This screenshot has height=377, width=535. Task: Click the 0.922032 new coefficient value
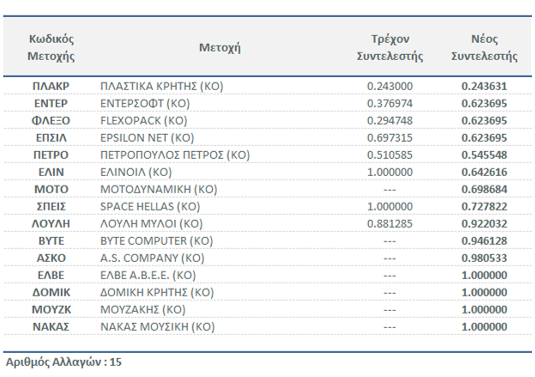pos(484,224)
